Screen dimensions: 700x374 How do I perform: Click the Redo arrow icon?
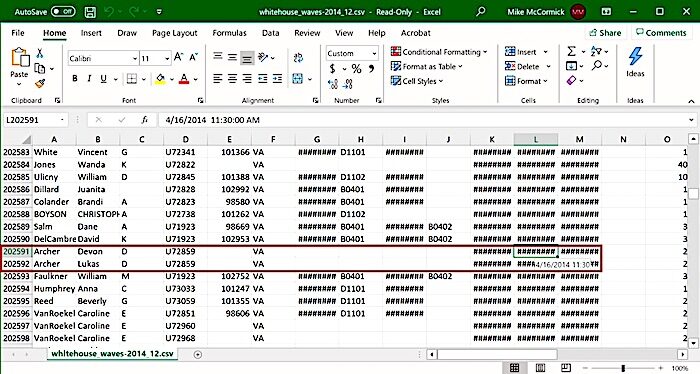click(x=133, y=12)
